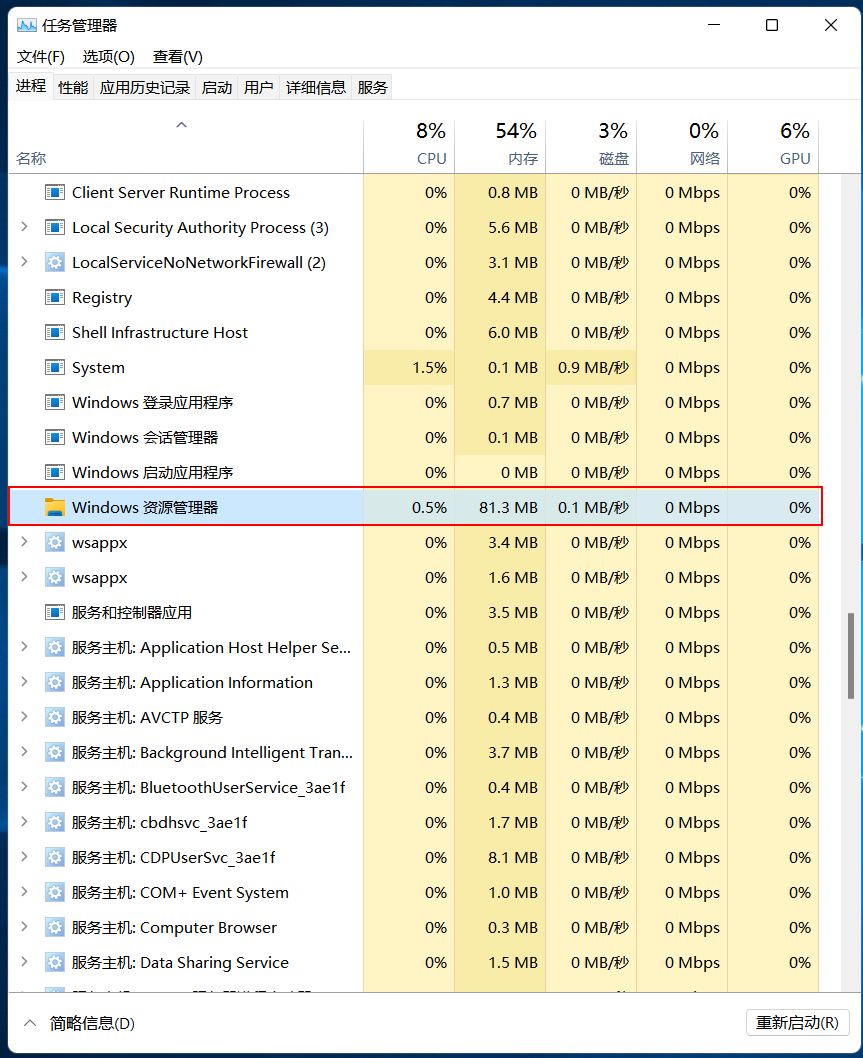
Task: Click the 重新启动 button
Action: pos(797,1023)
